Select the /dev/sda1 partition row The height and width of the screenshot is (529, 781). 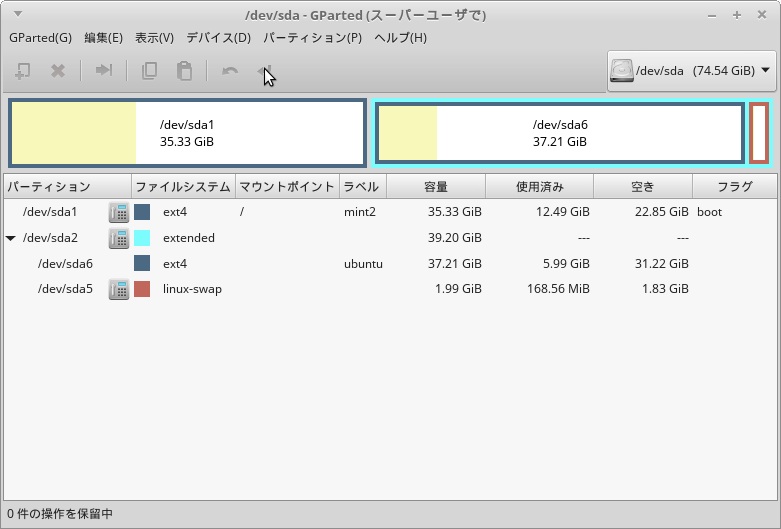tap(390, 212)
